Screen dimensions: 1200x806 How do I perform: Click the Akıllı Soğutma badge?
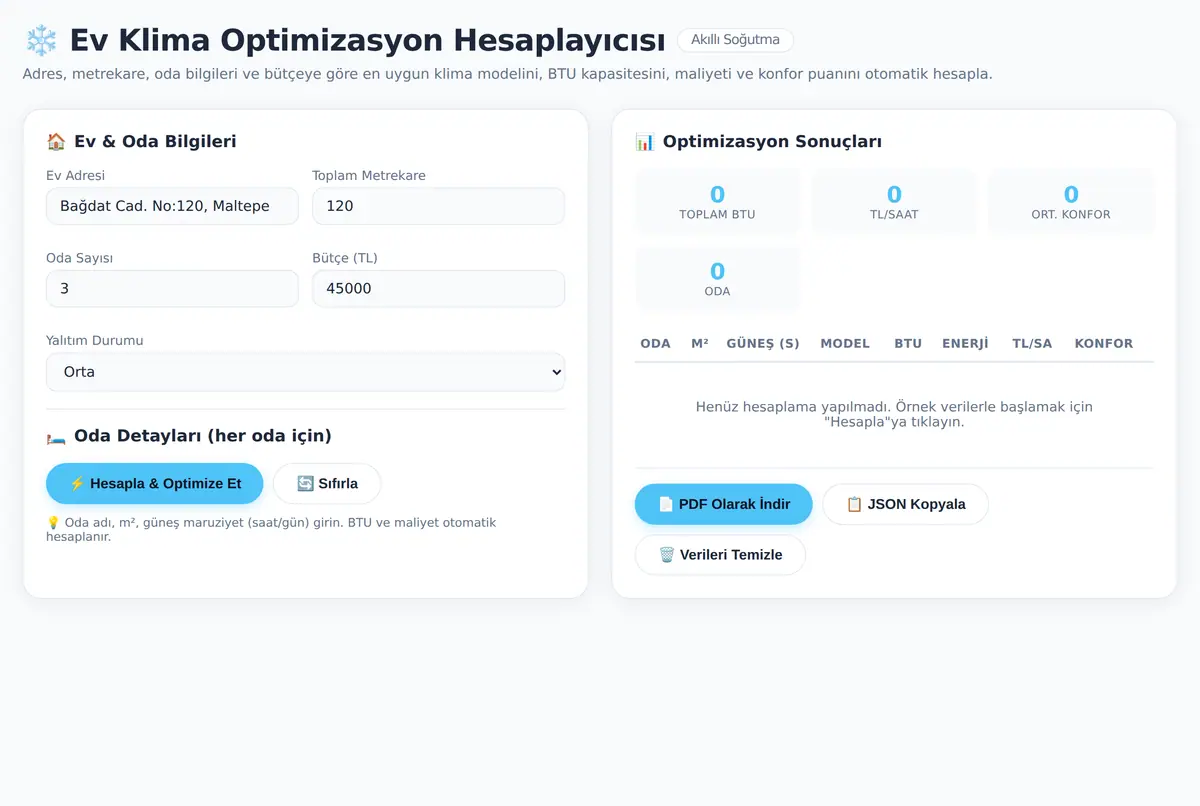(735, 40)
